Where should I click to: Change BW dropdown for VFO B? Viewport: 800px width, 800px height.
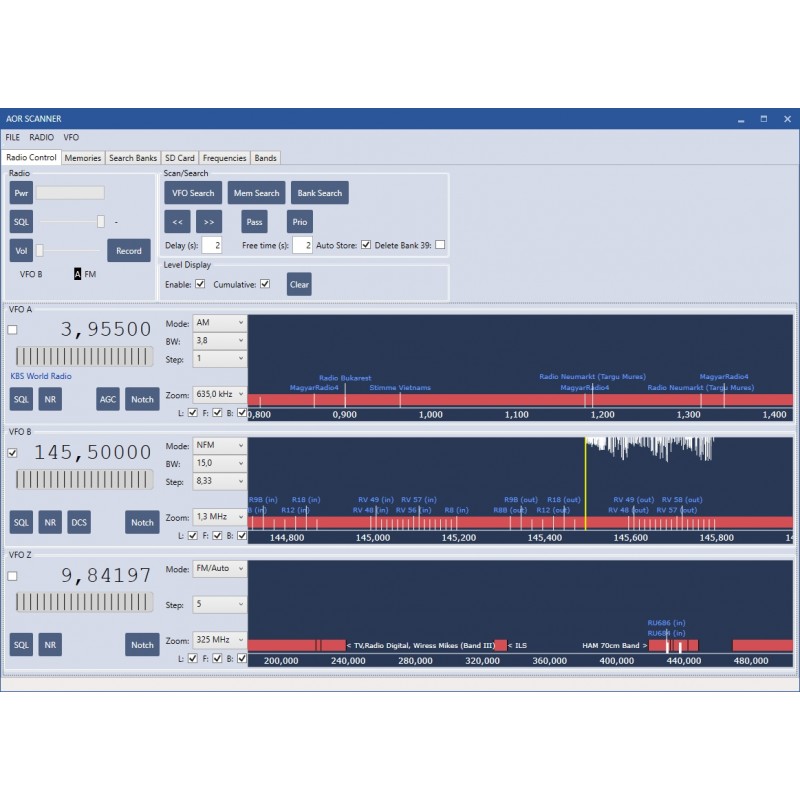coord(218,463)
